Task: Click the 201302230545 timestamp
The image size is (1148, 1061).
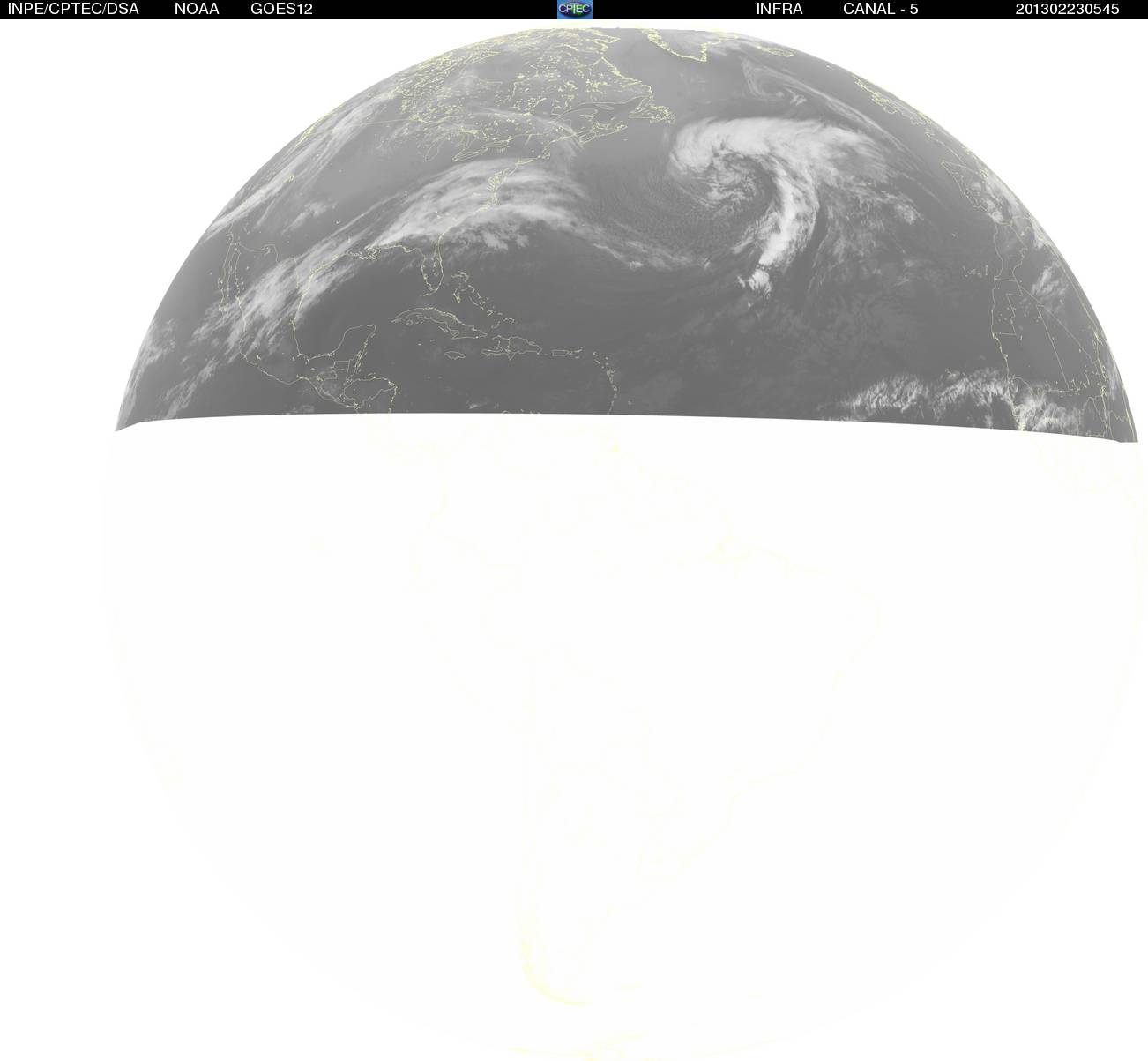Action: [x=1067, y=9]
